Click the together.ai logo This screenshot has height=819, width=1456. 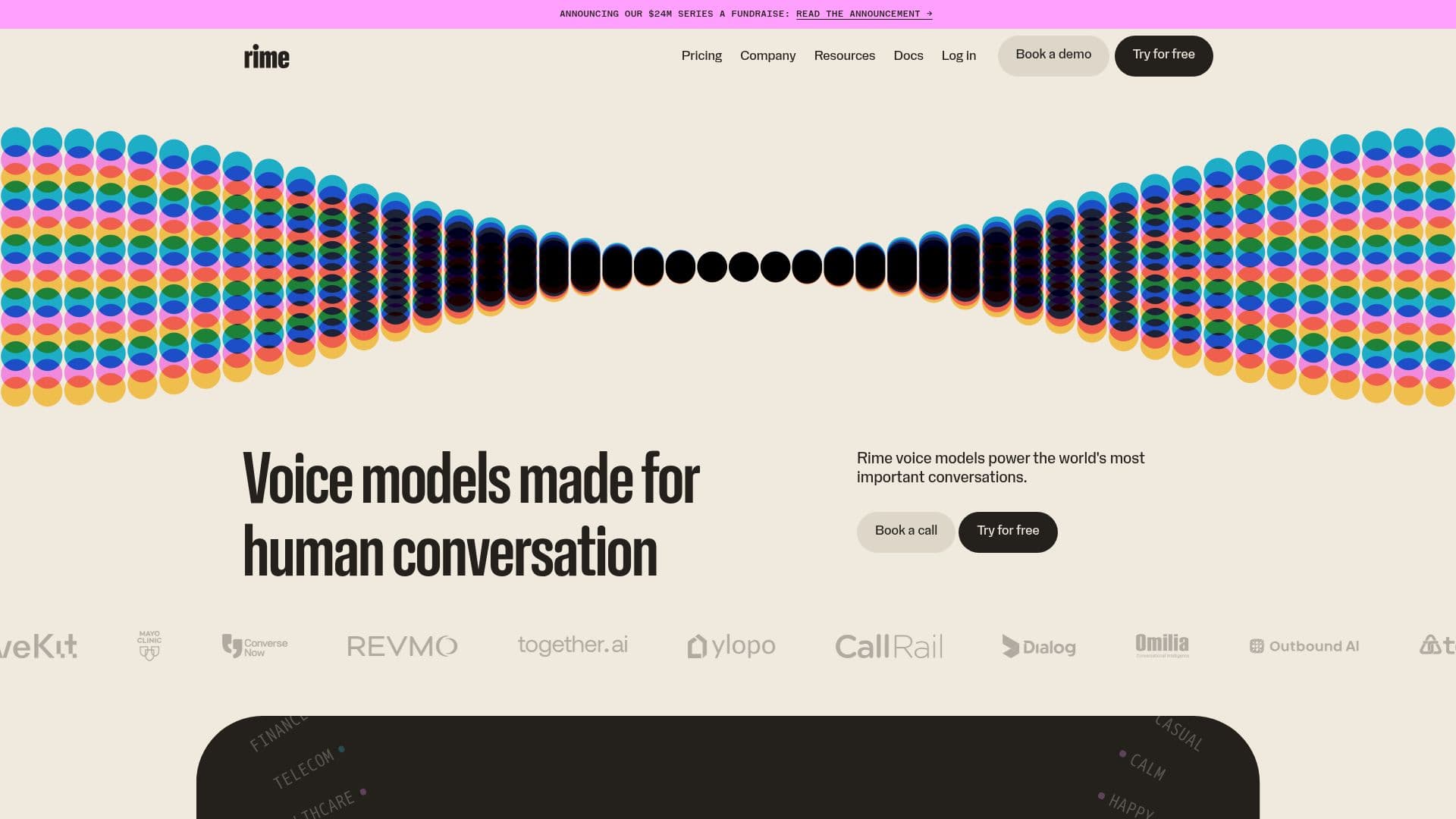[x=573, y=645]
